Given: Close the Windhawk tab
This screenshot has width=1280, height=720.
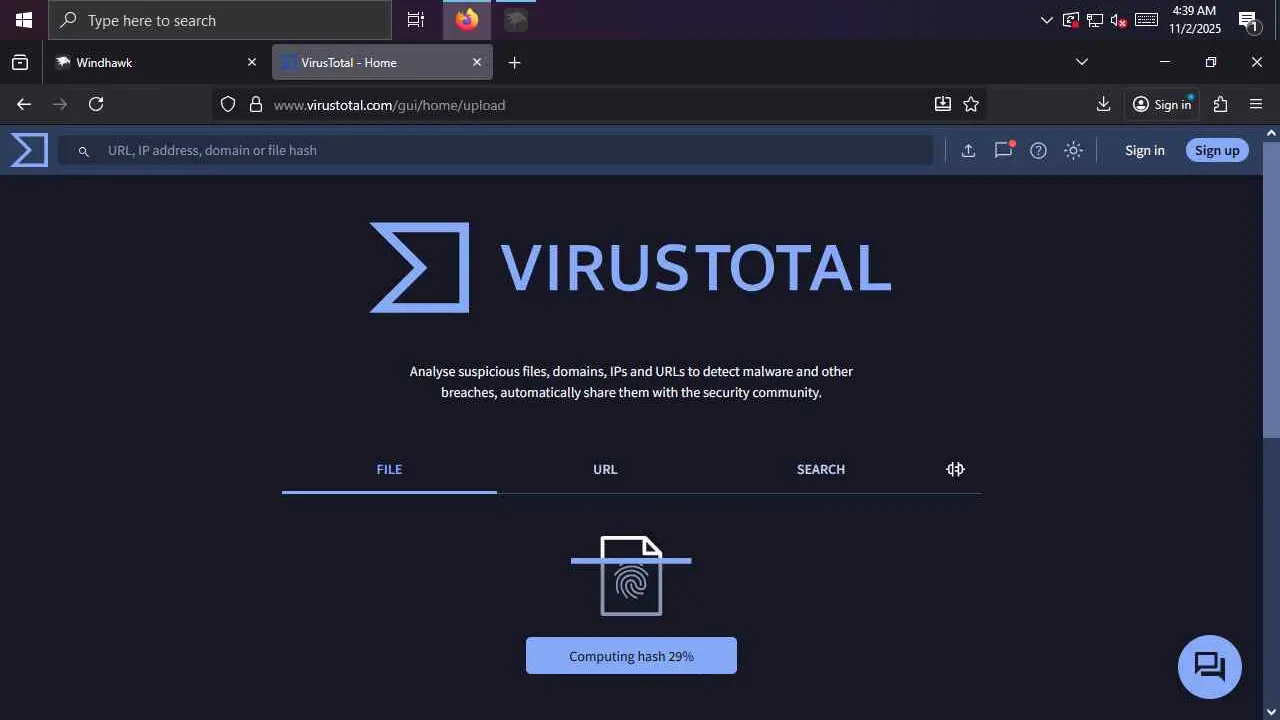Looking at the screenshot, I should [252, 62].
